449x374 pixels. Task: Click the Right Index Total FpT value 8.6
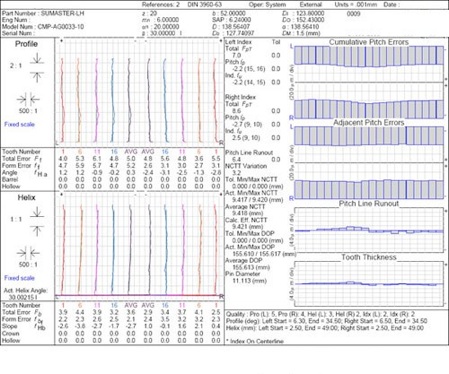(236, 111)
